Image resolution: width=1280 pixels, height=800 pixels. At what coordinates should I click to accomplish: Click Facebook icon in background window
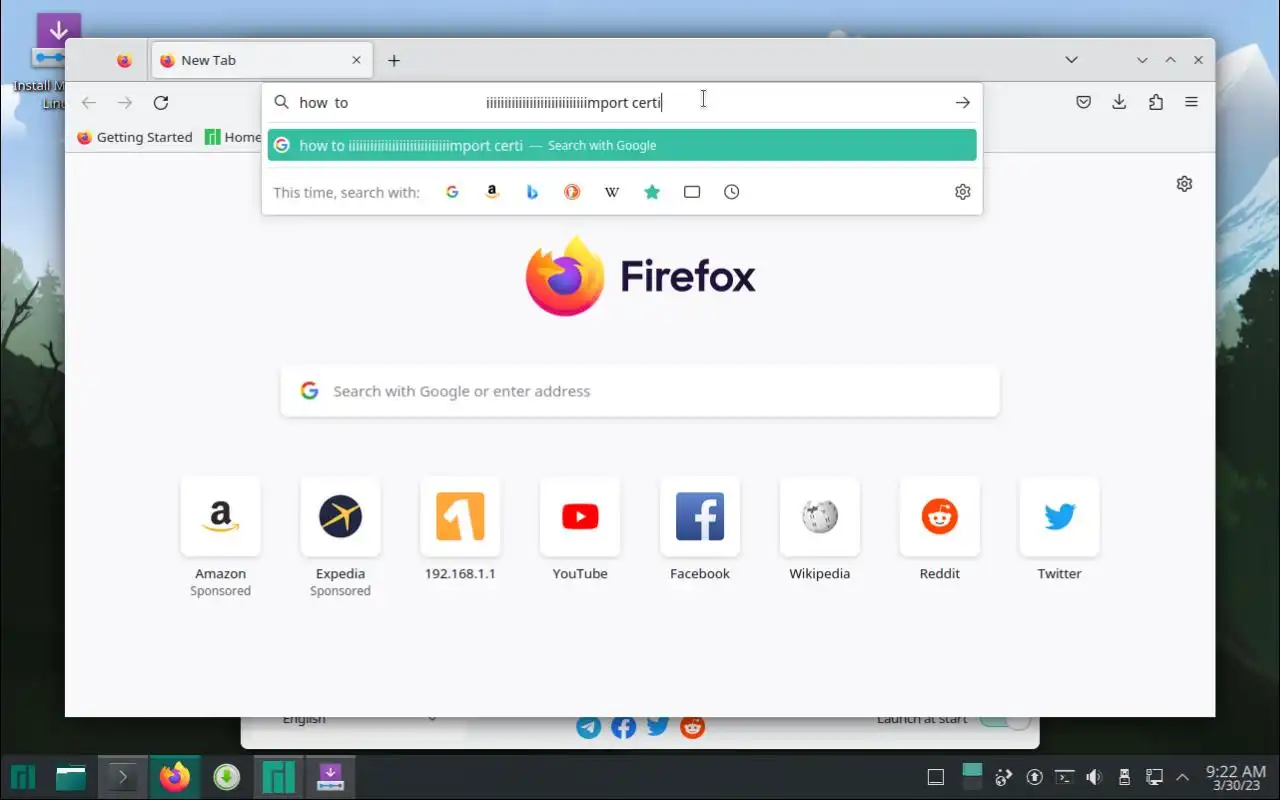623,727
